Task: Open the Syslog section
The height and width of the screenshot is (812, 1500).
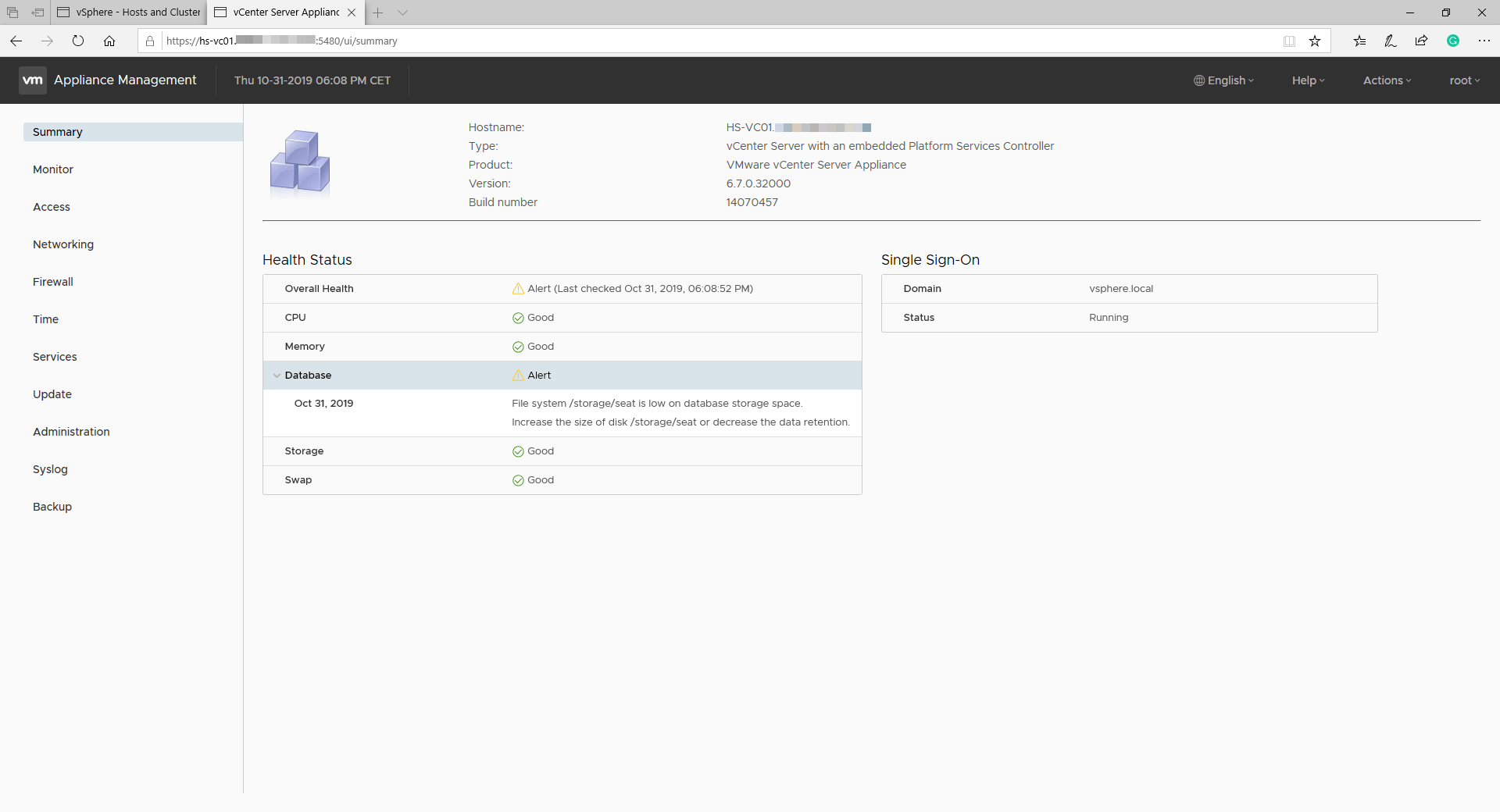Action: 50,469
